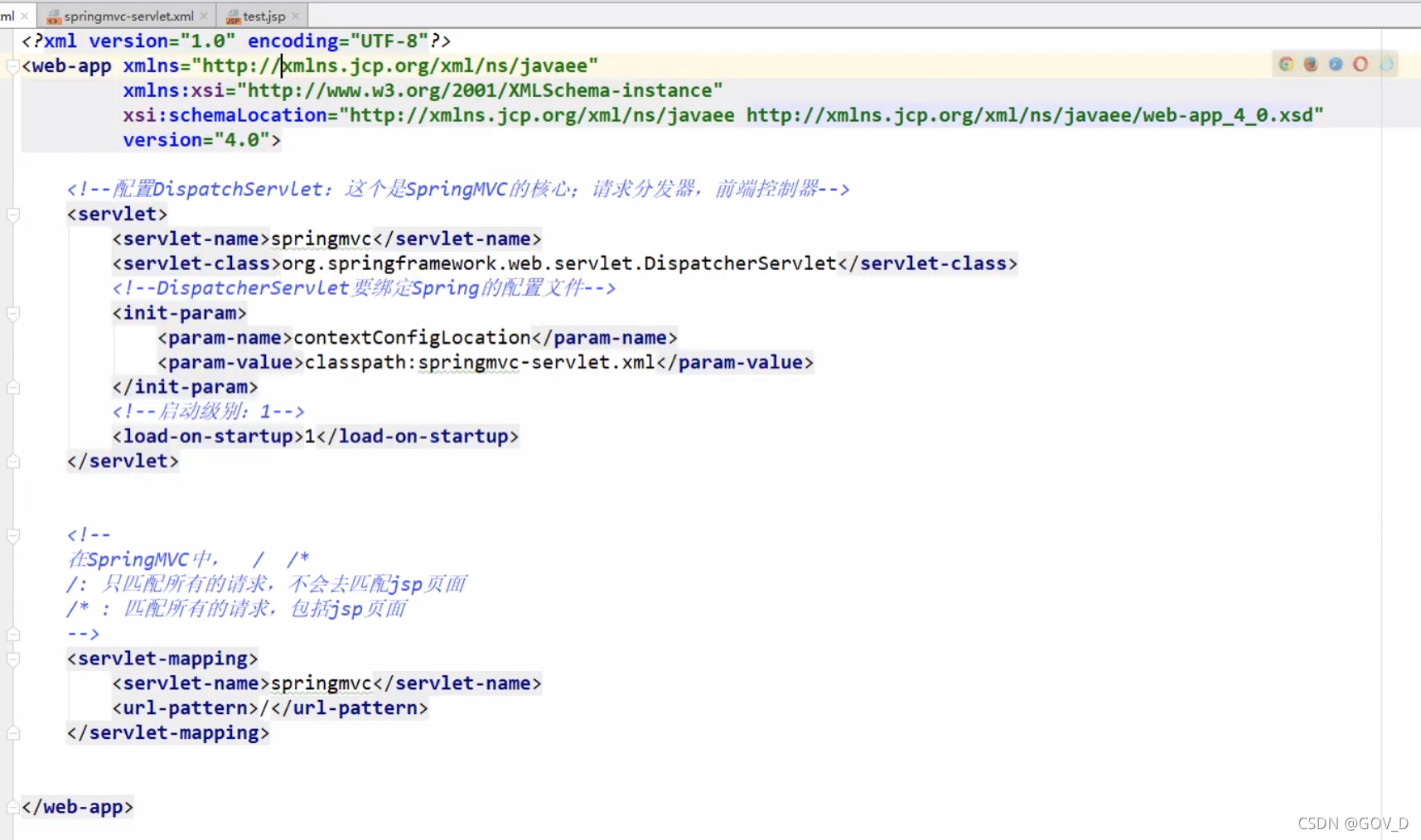Open preview in Opera browser icon

click(1361, 65)
